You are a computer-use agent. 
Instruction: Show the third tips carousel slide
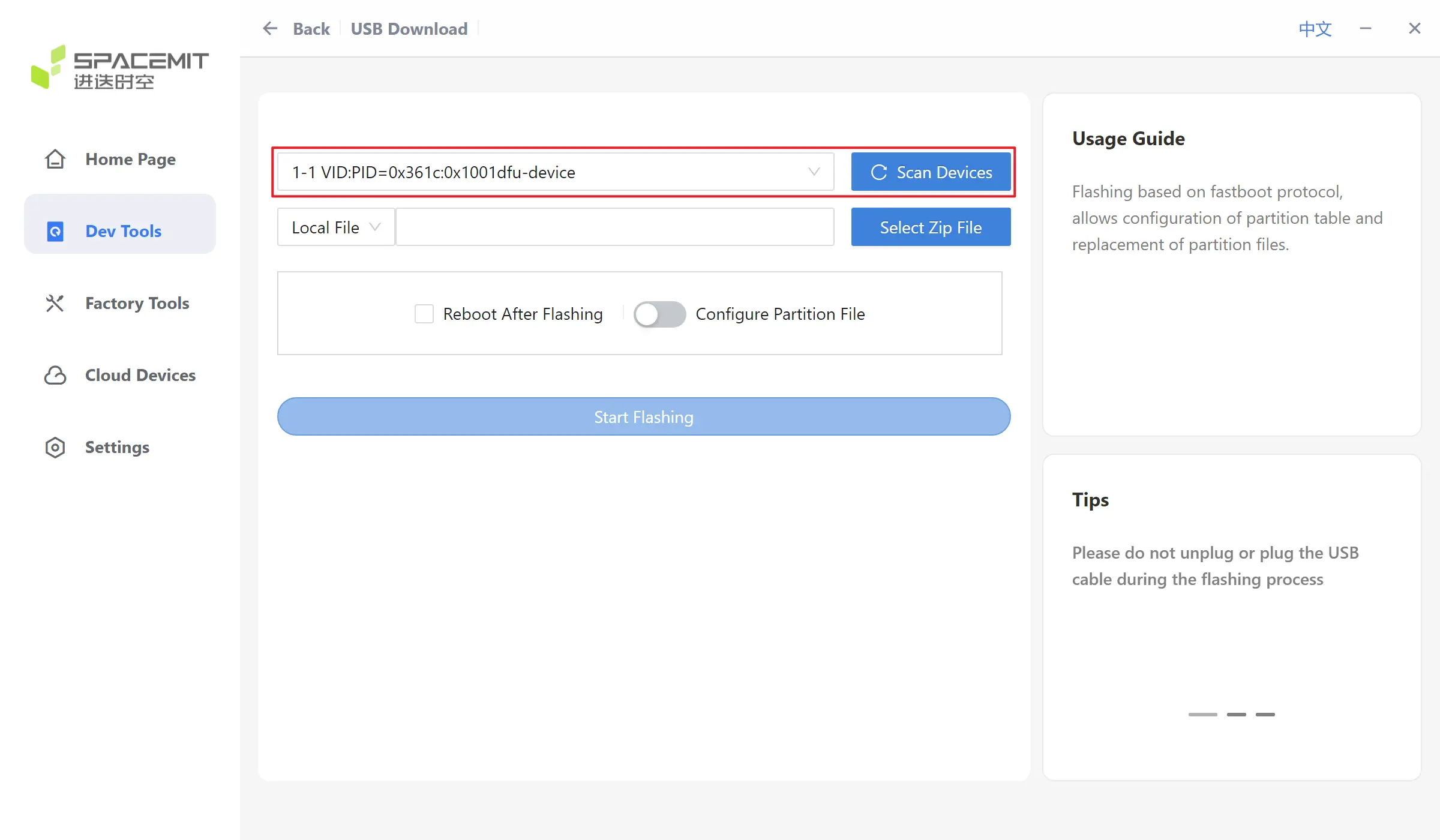point(1265,714)
